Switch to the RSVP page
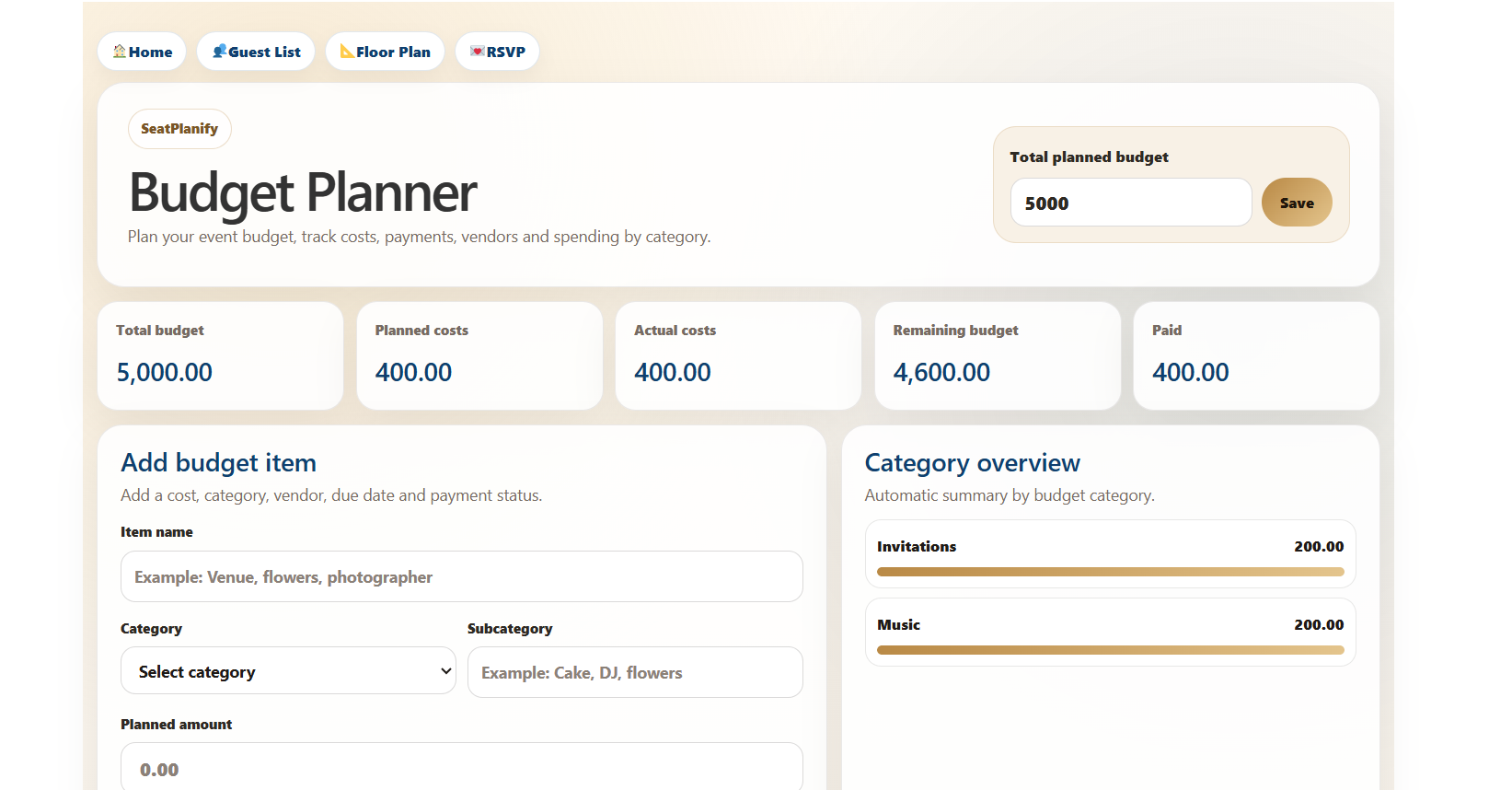Screen dimensions: 1512x790 tap(497, 52)
